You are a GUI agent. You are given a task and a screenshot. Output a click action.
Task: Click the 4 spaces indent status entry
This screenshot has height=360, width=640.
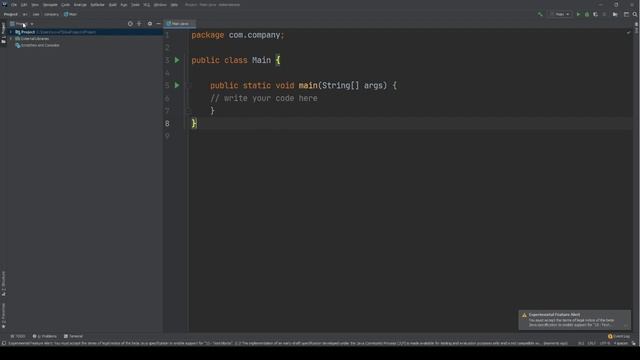click(x=621, y=343)
